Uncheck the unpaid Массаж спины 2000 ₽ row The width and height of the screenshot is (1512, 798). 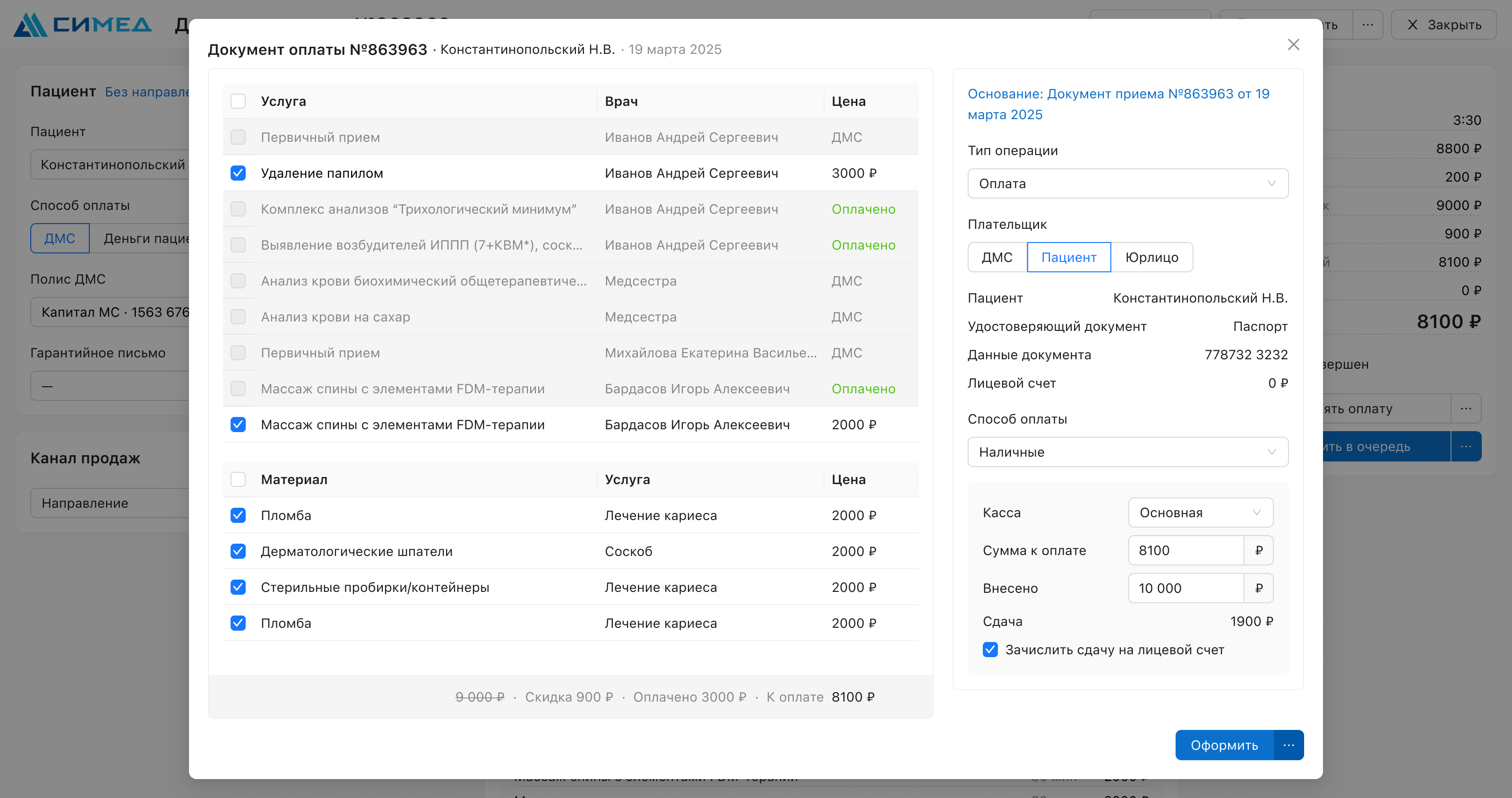(x=238, y=424)
